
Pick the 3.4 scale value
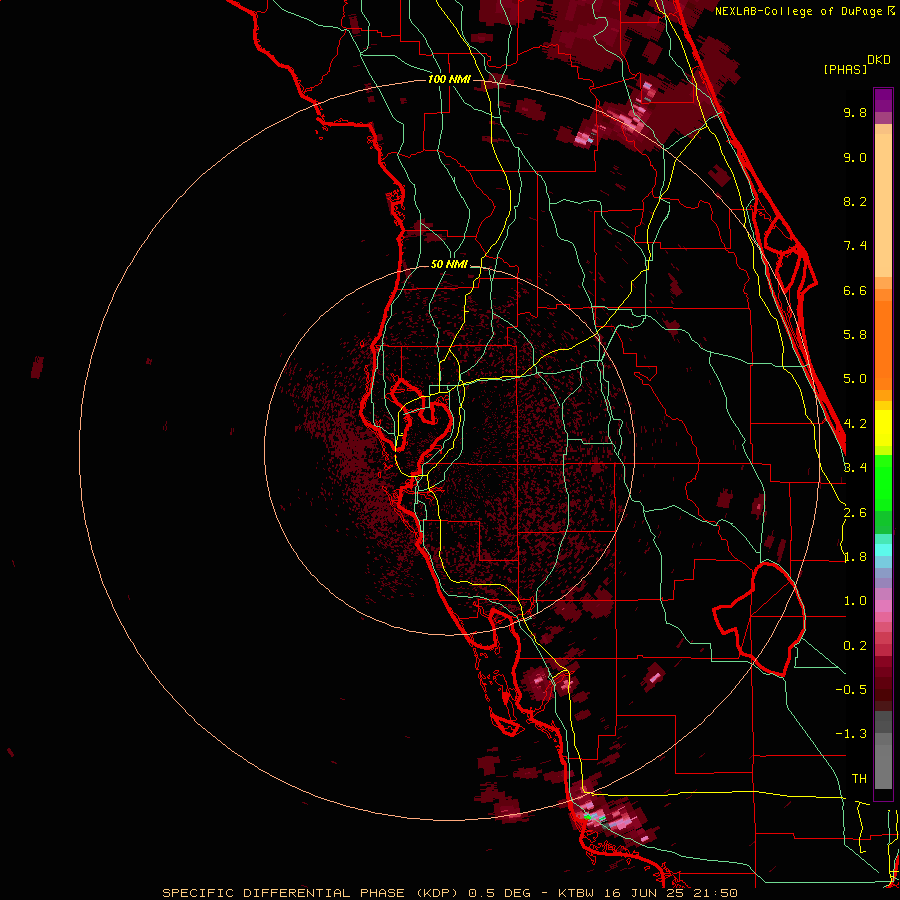855,468
